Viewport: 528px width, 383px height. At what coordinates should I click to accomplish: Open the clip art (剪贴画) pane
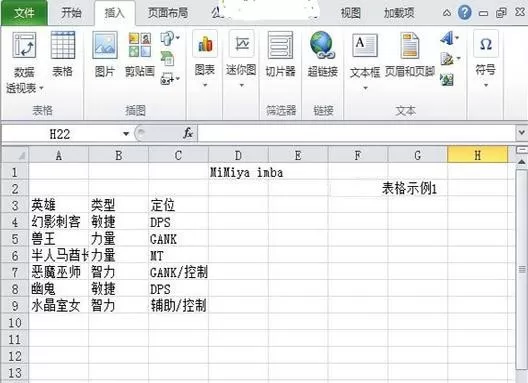[x=140, y=54]
